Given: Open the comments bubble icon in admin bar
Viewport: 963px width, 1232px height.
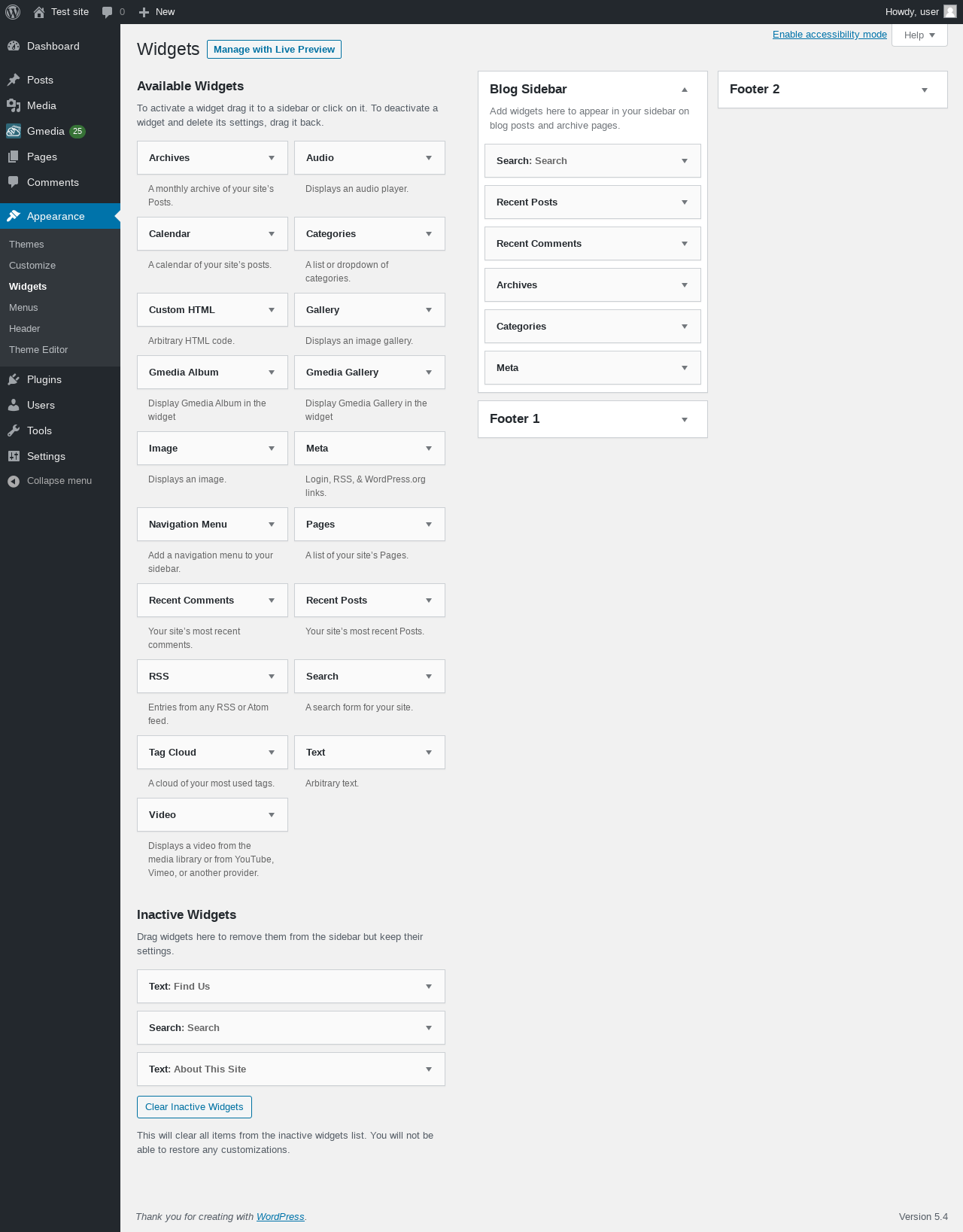Looking at the screenshot, I should pyautogui.click(x=108, y=12).
